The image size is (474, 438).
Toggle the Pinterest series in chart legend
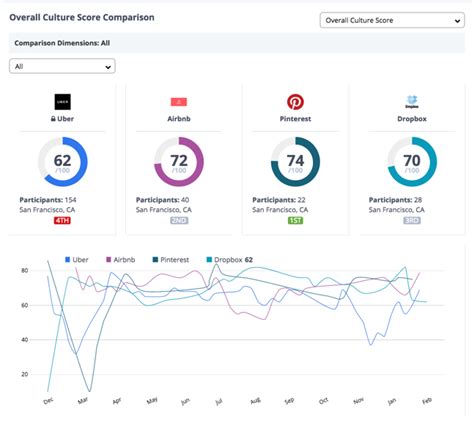click(171, 260)
